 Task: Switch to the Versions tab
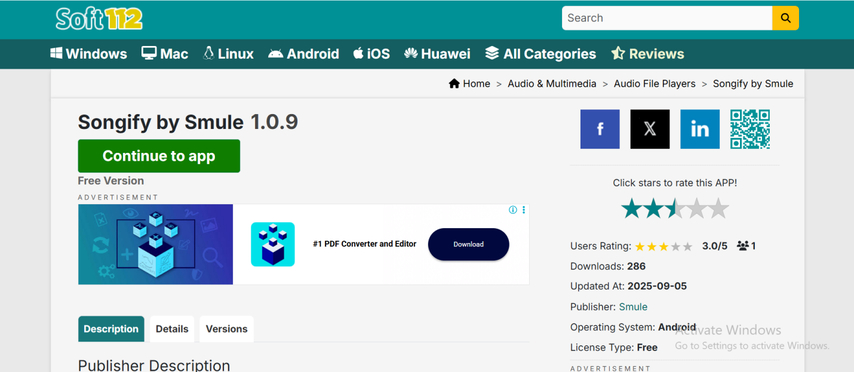pyautogui.click(x=227, y=329)
